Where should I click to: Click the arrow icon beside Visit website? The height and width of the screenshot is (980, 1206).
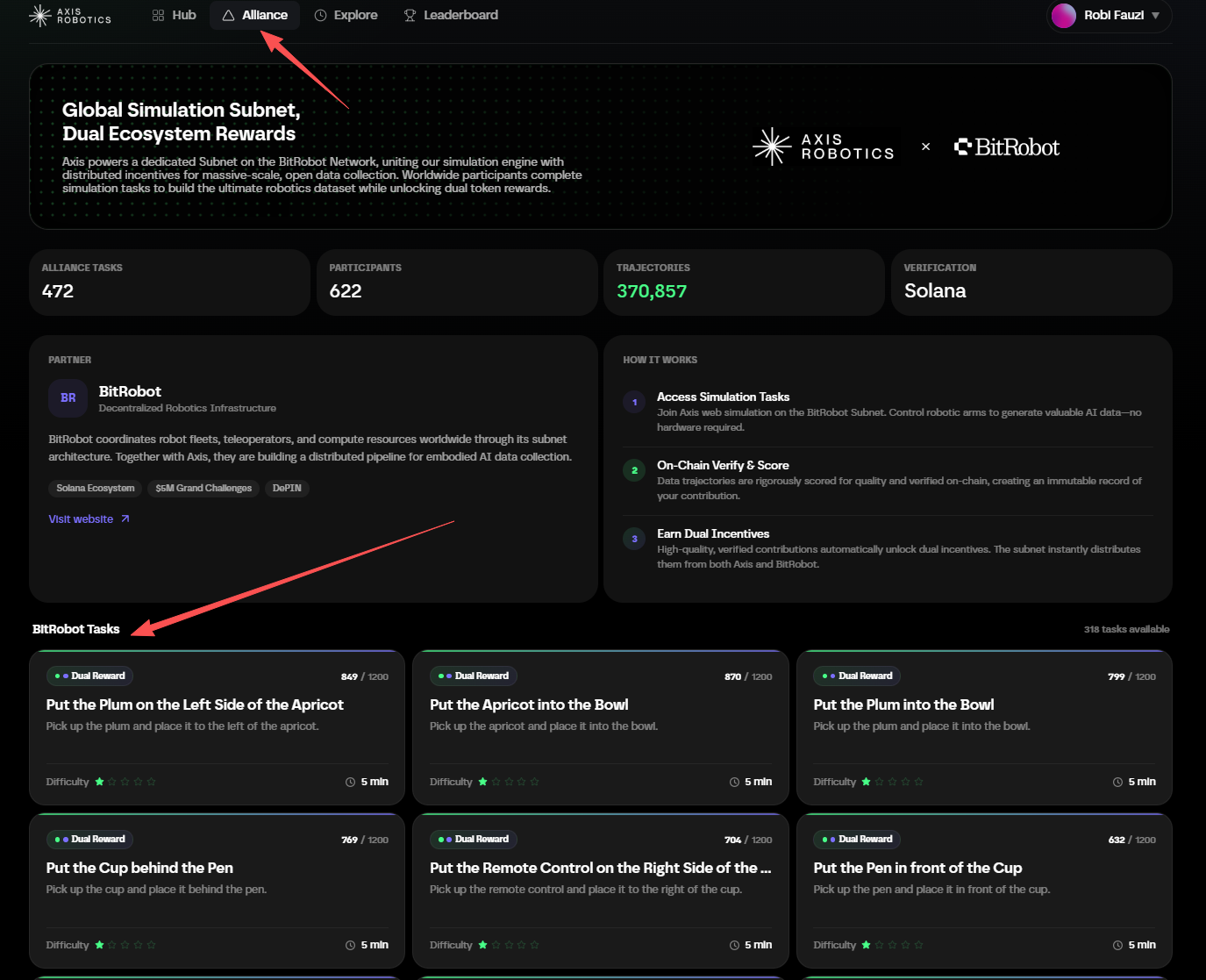(125, 519)
